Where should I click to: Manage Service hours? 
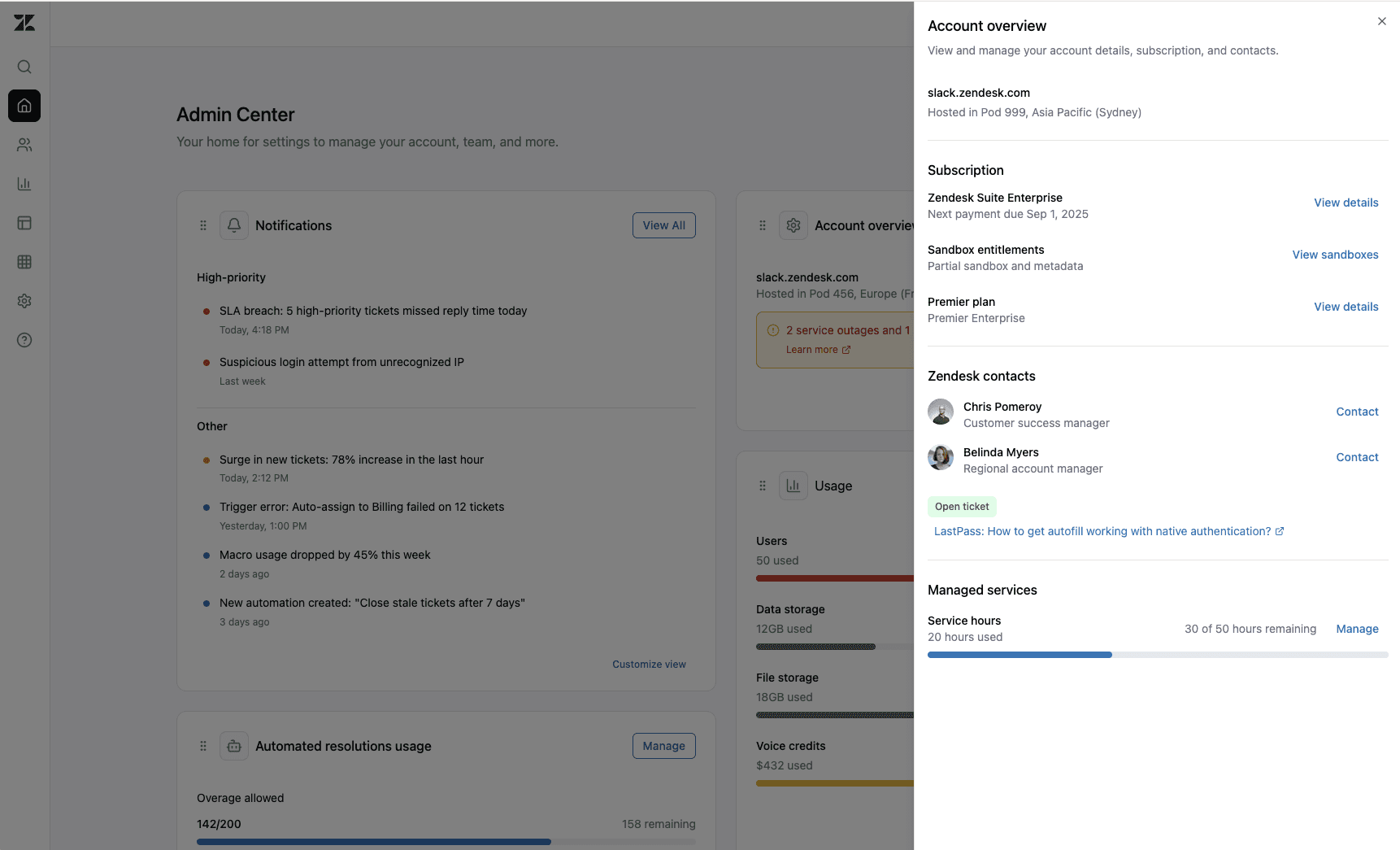tap(1357, 629)
